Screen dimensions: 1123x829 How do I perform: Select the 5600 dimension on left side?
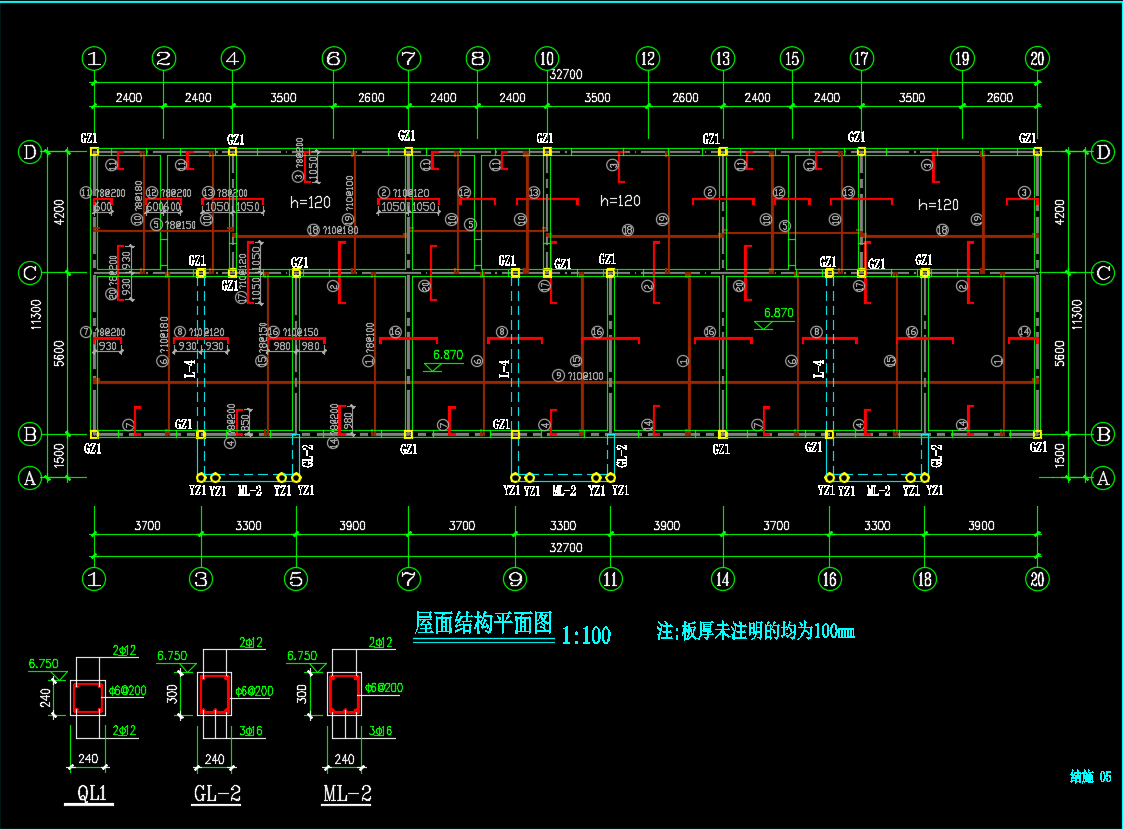point(60,353)
